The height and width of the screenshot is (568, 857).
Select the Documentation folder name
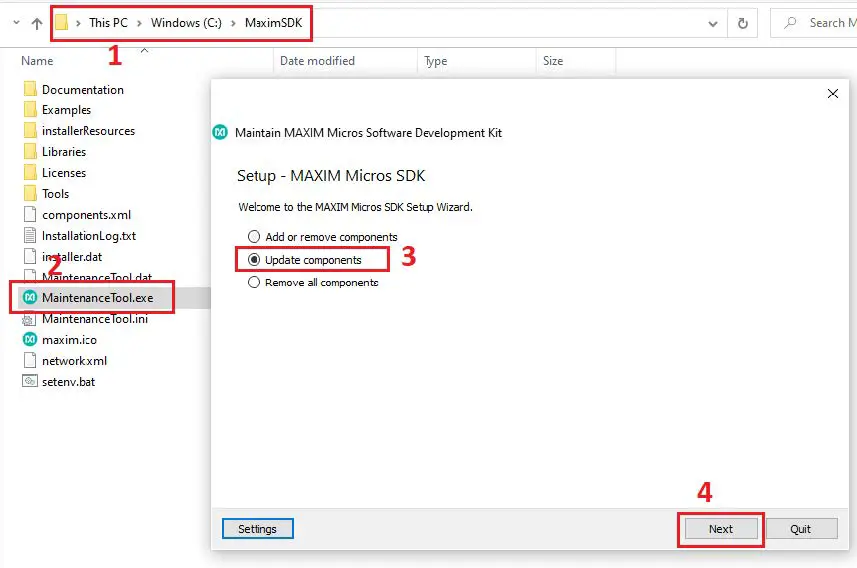point(83,90)
